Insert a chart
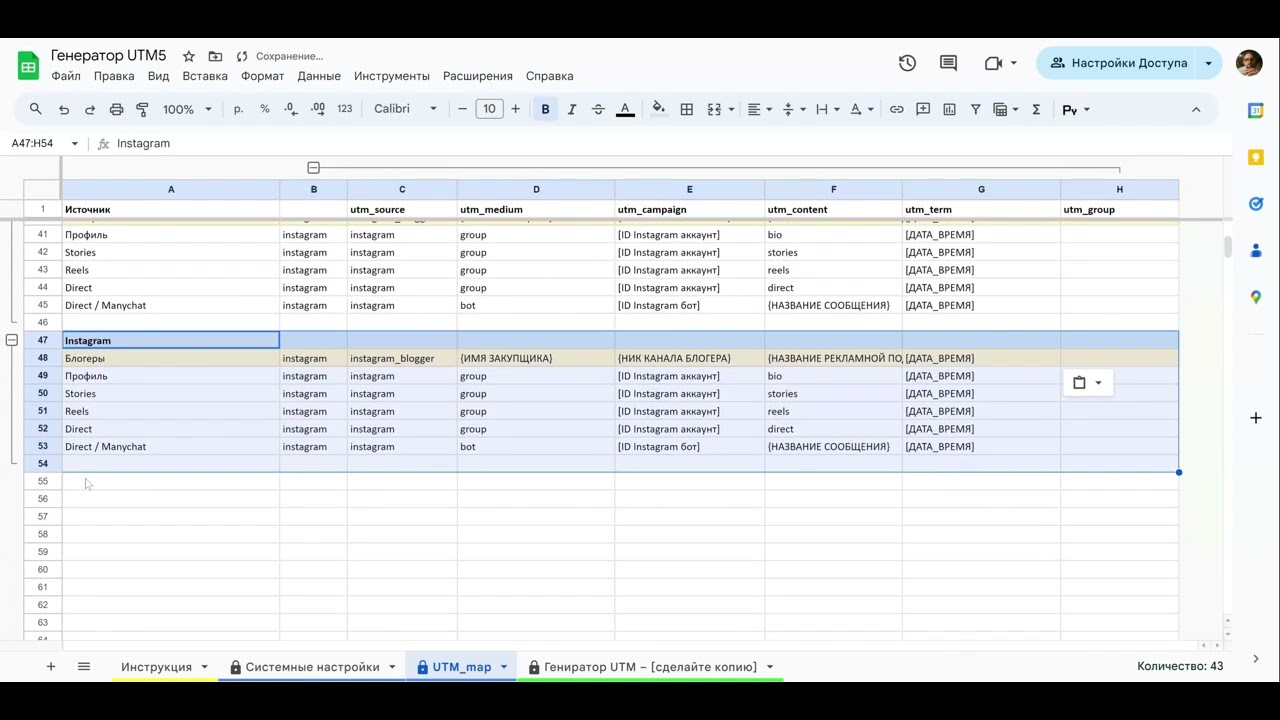The width and height of the screenshot is (1280, 720). pos(949,109)
